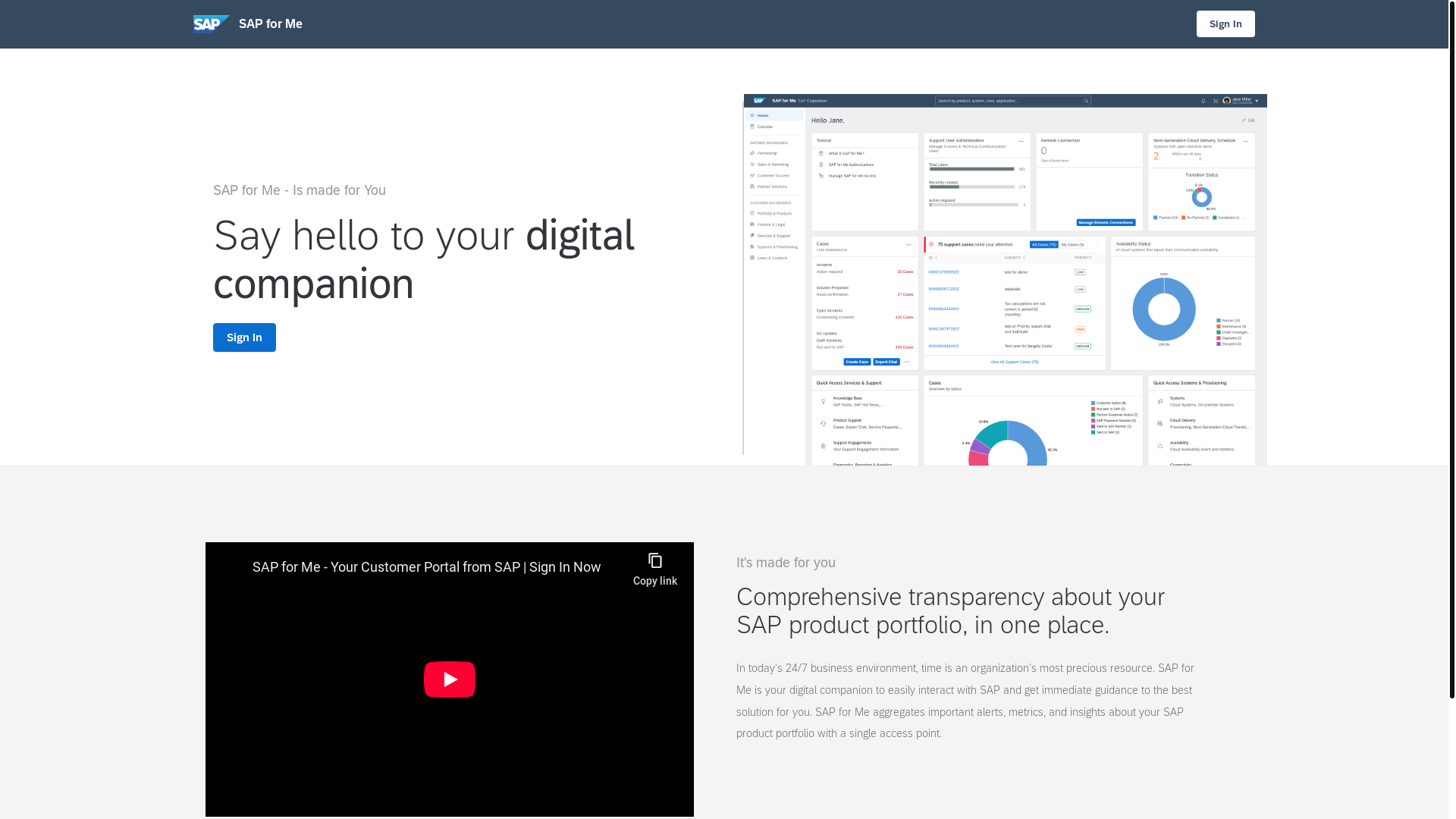Click the text It's made for you
1456x819 pixels.
pyautogui.click(x=786, y=563)
